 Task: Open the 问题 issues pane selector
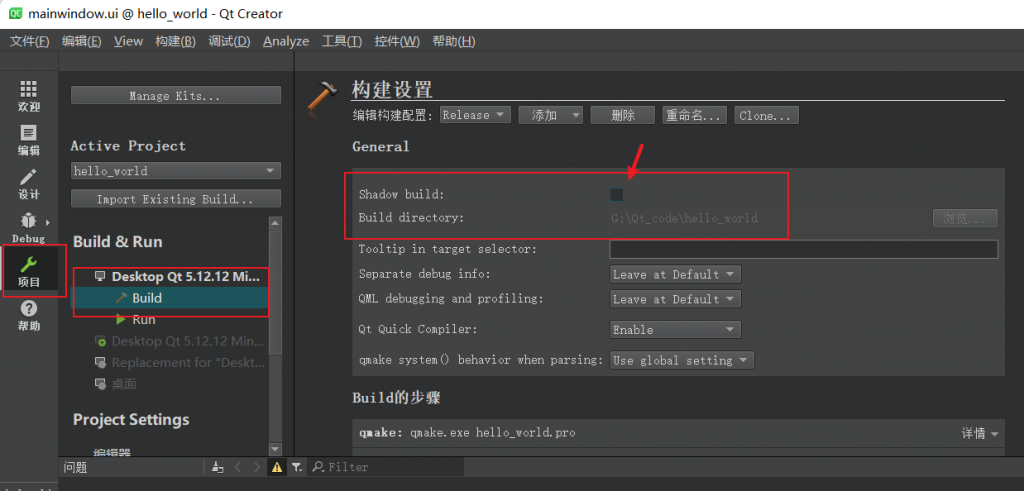75,467
